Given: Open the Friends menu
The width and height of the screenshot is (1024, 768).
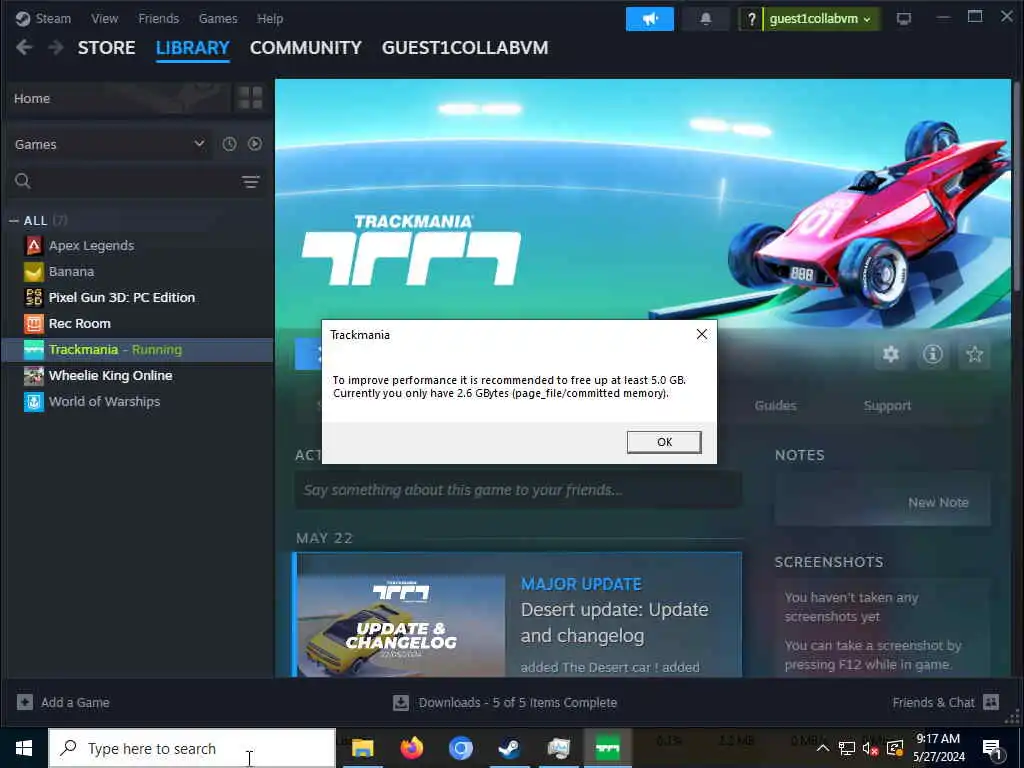Looking at the screenshot, I should coord(159,18).
